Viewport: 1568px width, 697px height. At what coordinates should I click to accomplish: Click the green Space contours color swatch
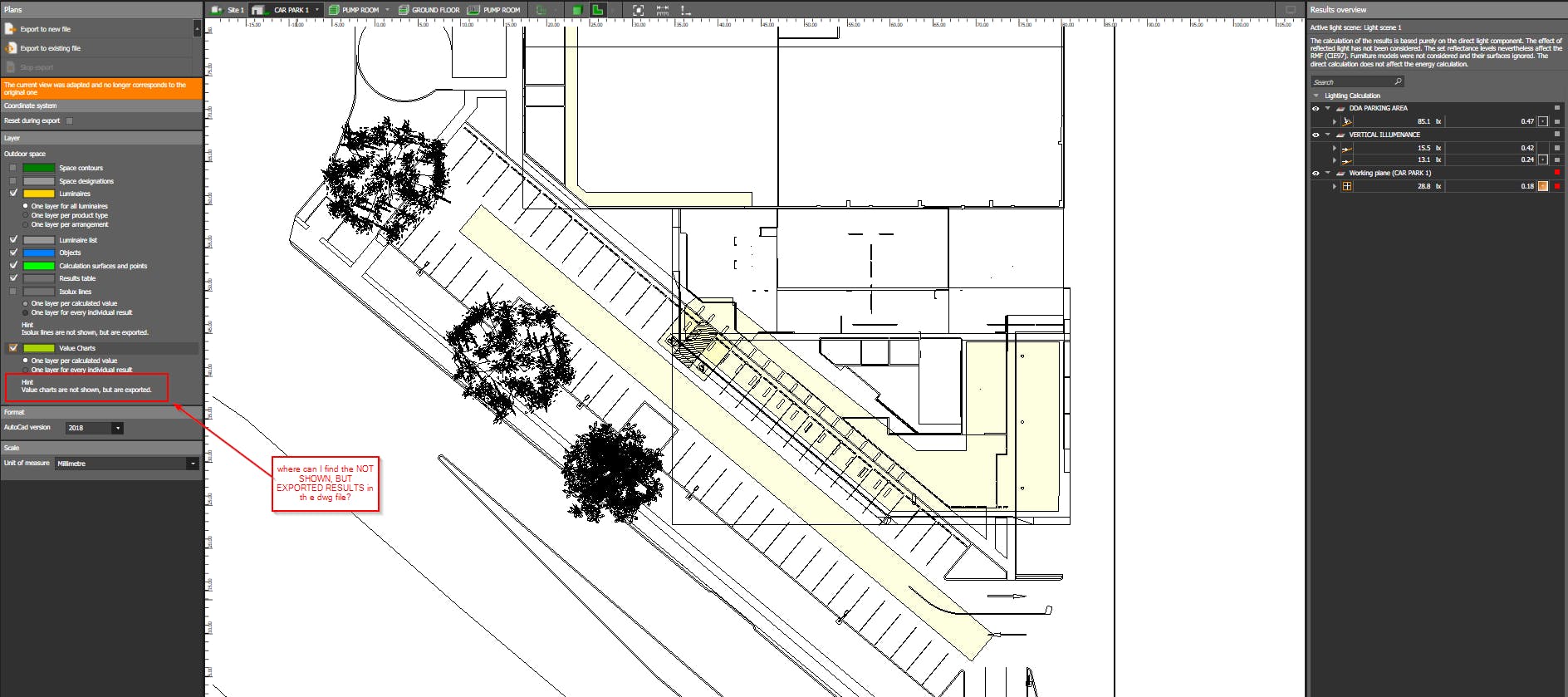(39, 168)
